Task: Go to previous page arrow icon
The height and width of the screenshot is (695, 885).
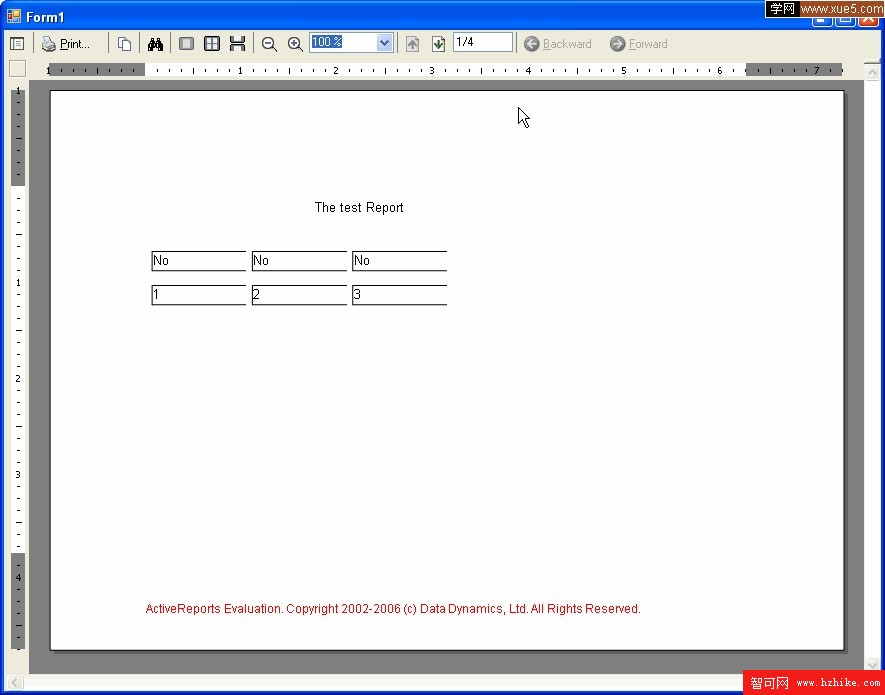Action: tap(413, 43)
